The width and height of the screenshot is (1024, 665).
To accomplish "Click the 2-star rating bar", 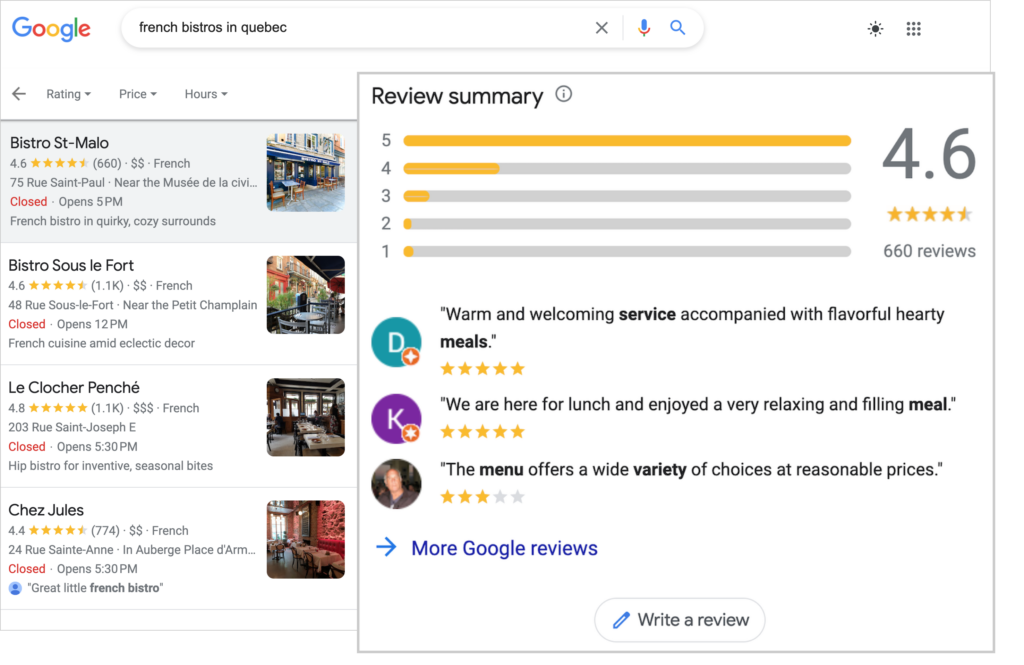I will click(x=627, y=224).
